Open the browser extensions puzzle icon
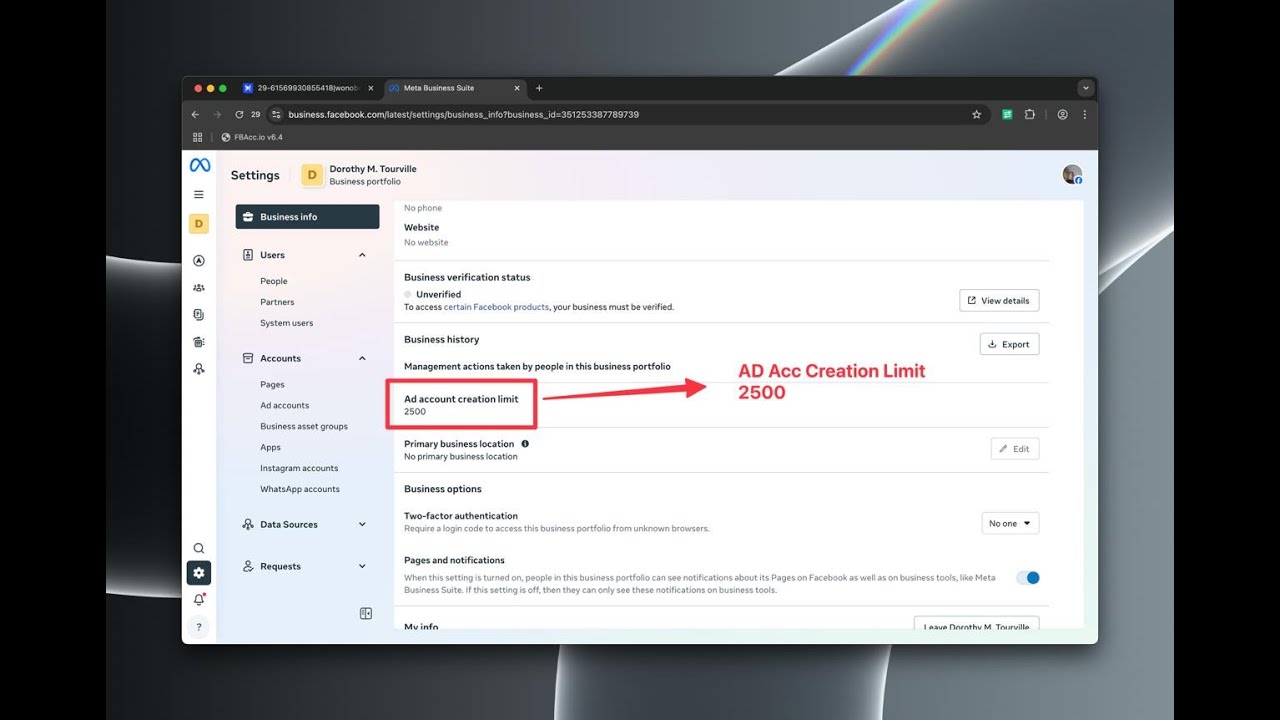 pyautogui.click(x=1030, y=115)
